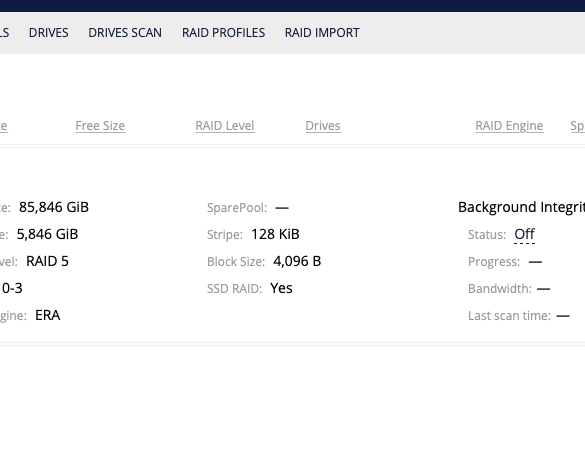Toggle Background Integrity status Off link
Image resolution: width=585 pixels, height=472 pixels.
click(524, 234)
